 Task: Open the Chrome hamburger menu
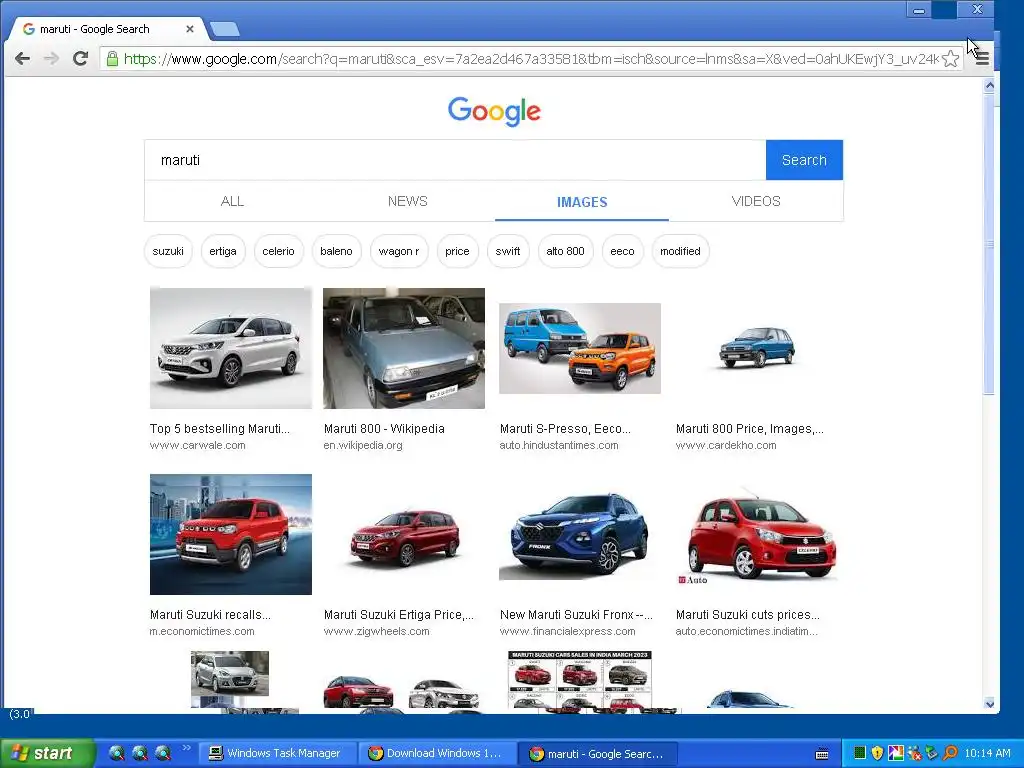click(982, 59)
